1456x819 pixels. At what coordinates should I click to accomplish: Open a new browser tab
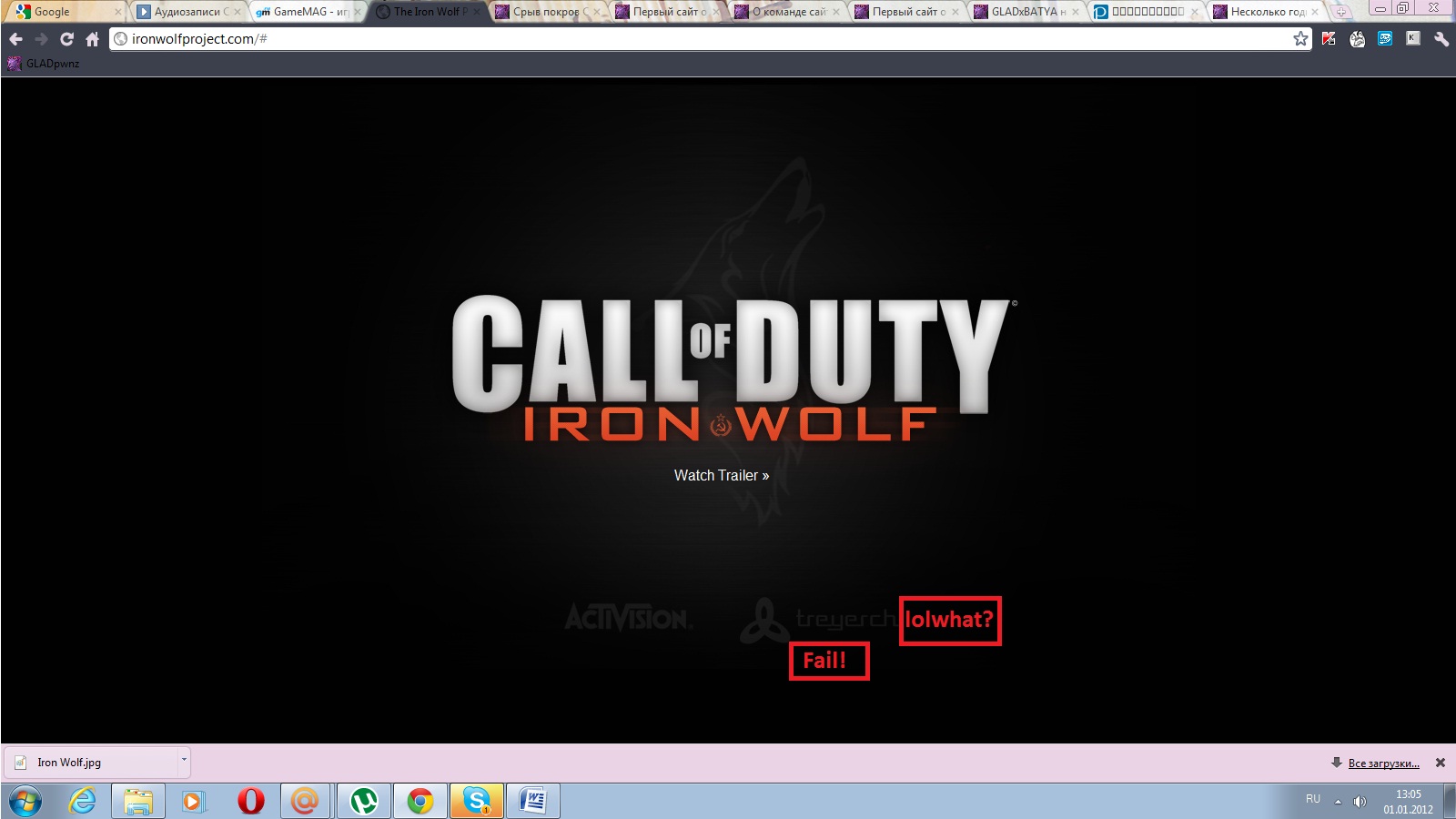point(1340,12)
